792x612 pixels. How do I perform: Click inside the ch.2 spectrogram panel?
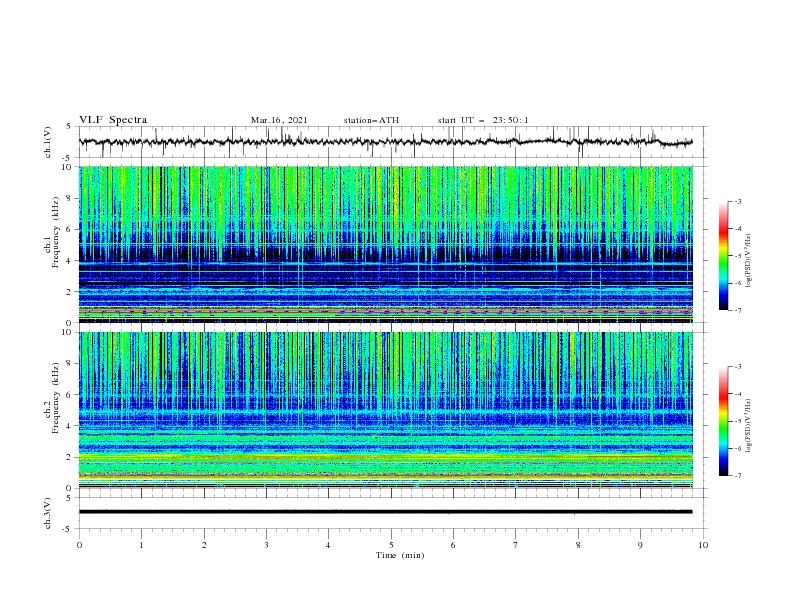386,410
